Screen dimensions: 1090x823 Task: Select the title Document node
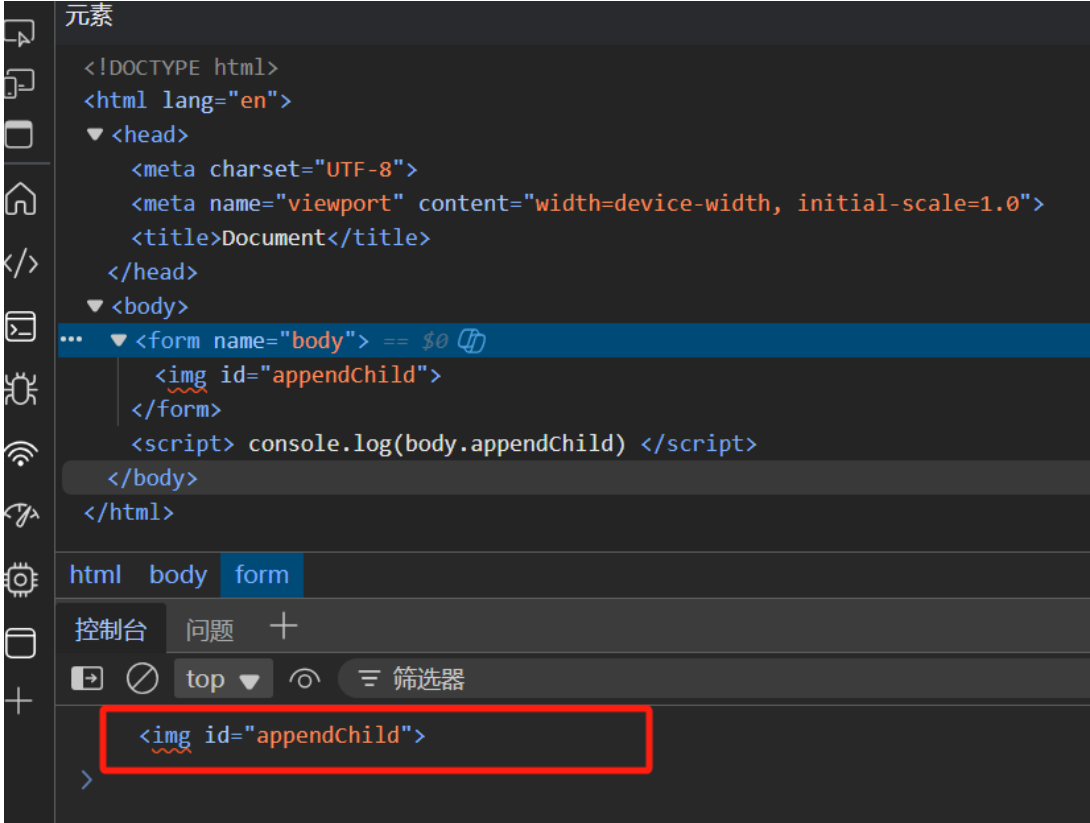pyautogui.click(x=281, y=238)
